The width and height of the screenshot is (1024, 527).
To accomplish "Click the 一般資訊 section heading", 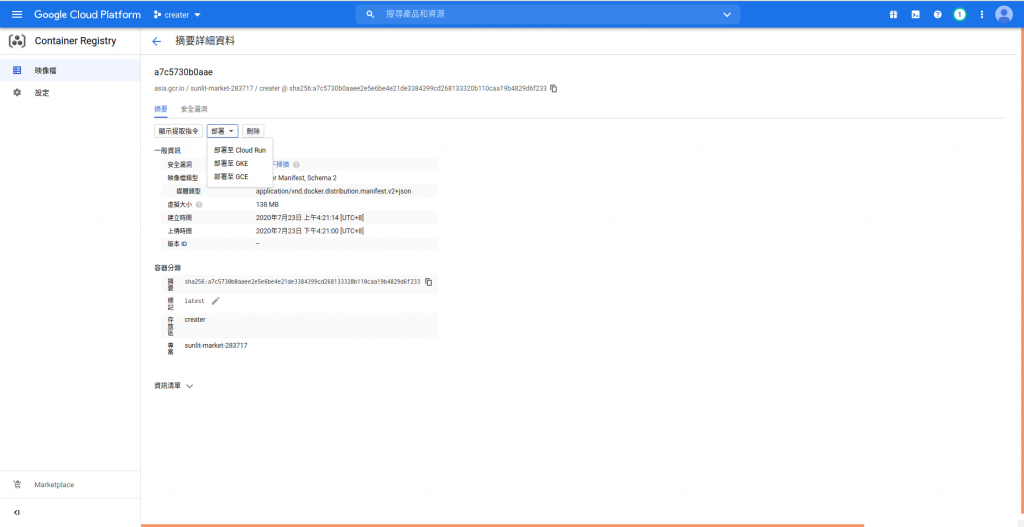I will [x=167, y=150].
